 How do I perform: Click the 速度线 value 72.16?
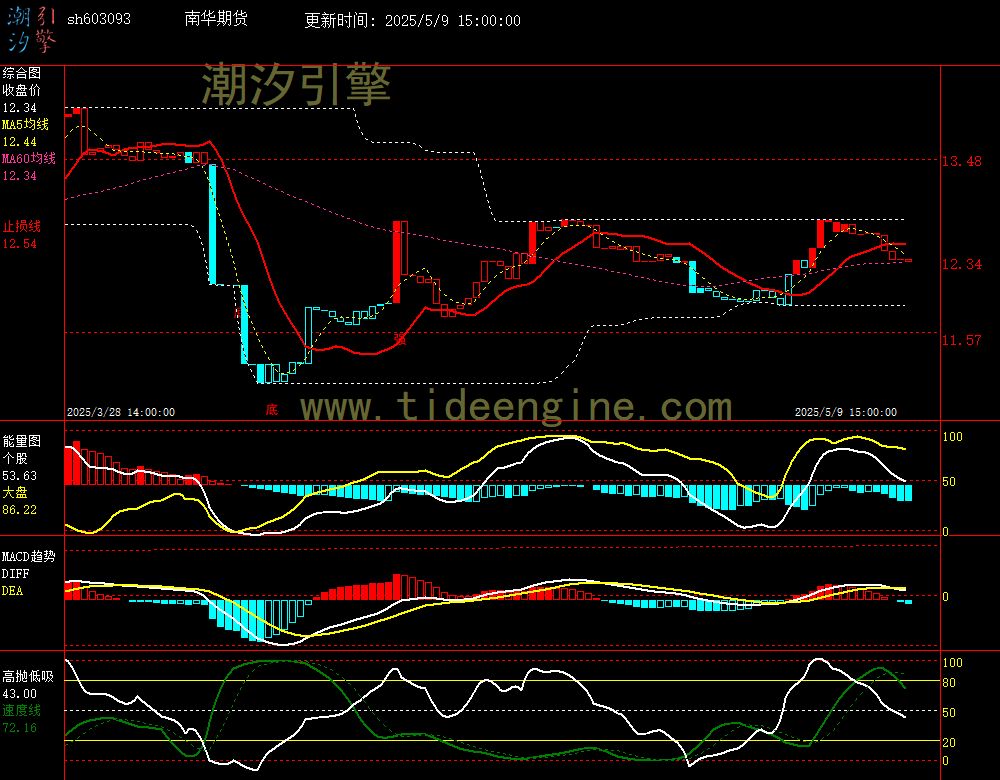(20, 728)
